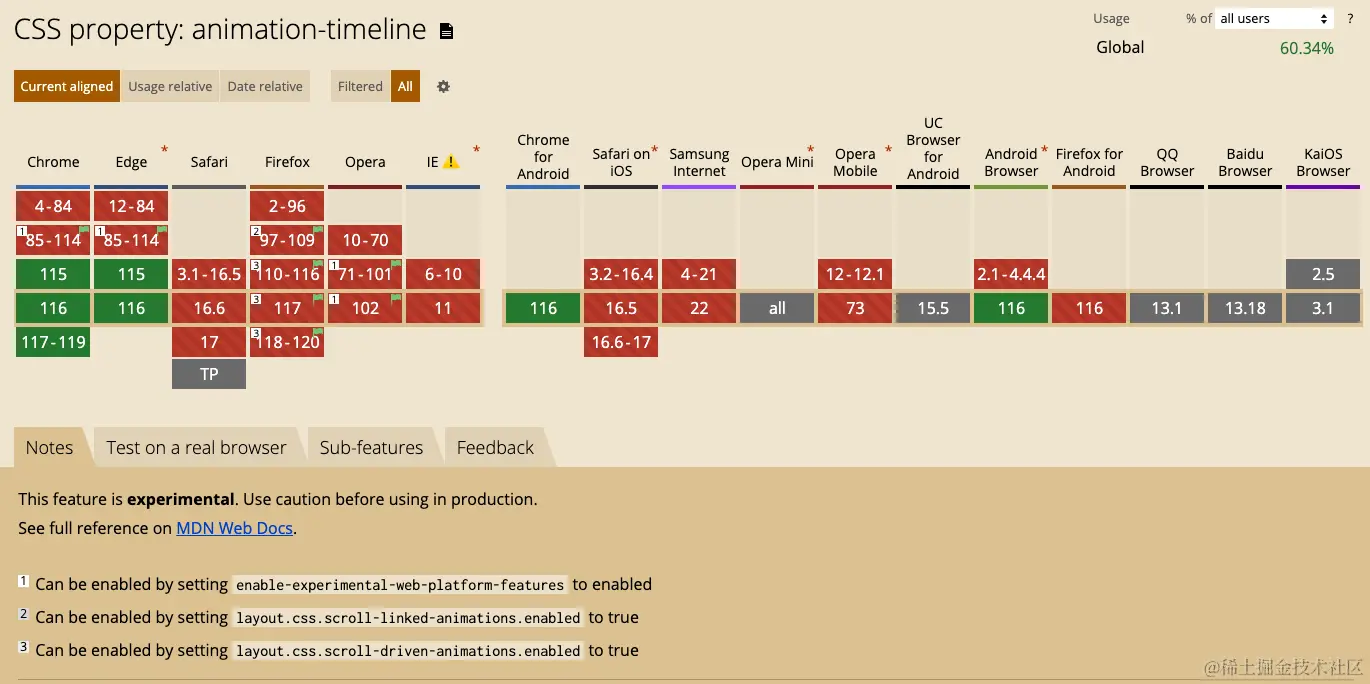Open the MDN Web Docs link
Viewport: 1370px width, 684px height.
(235, 528)
